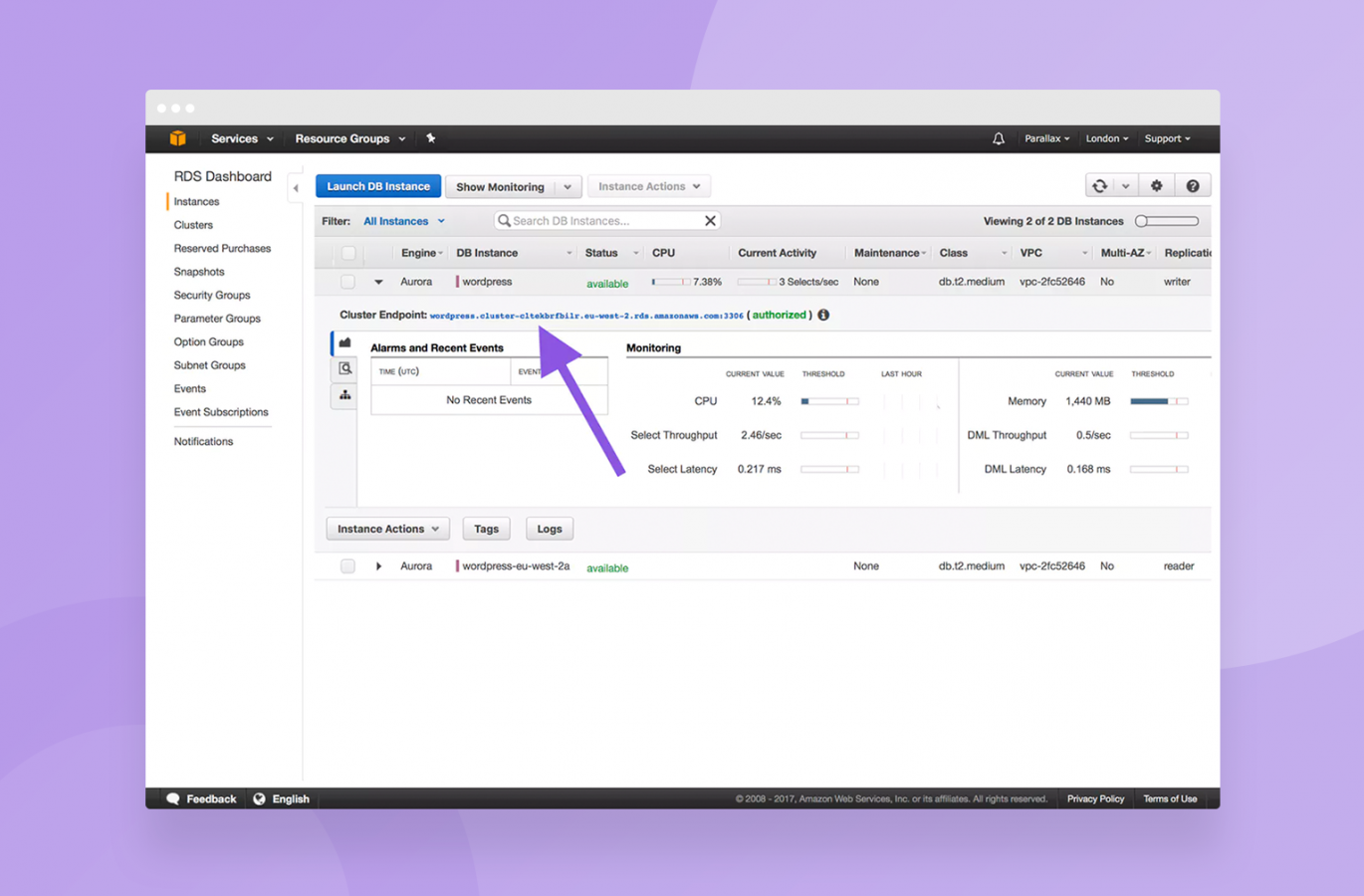This screenshot has width=1364, height=896.
Task: Sort by the Class column header
Action: pyautogui.click(x=953, y=253)
